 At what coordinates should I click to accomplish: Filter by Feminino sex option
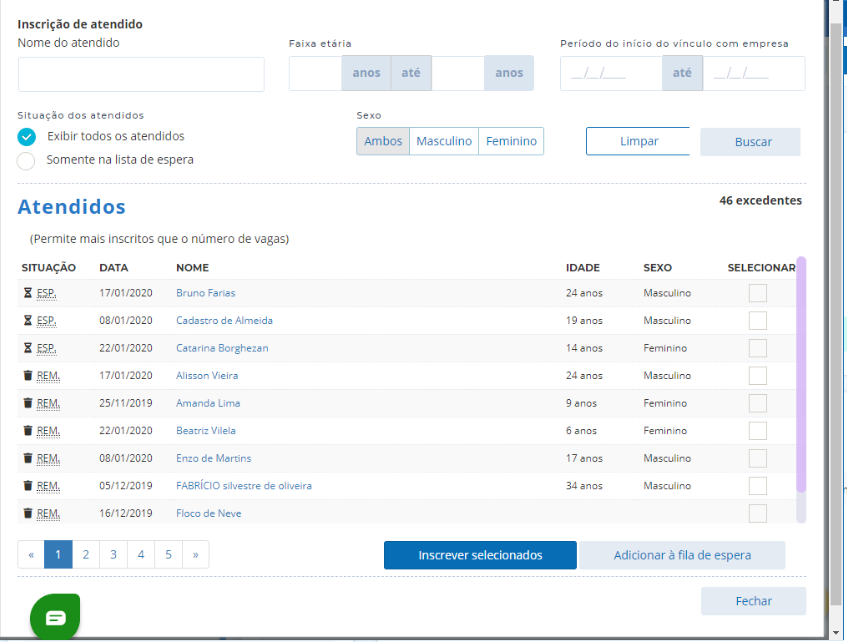click(x=511, y=141)
